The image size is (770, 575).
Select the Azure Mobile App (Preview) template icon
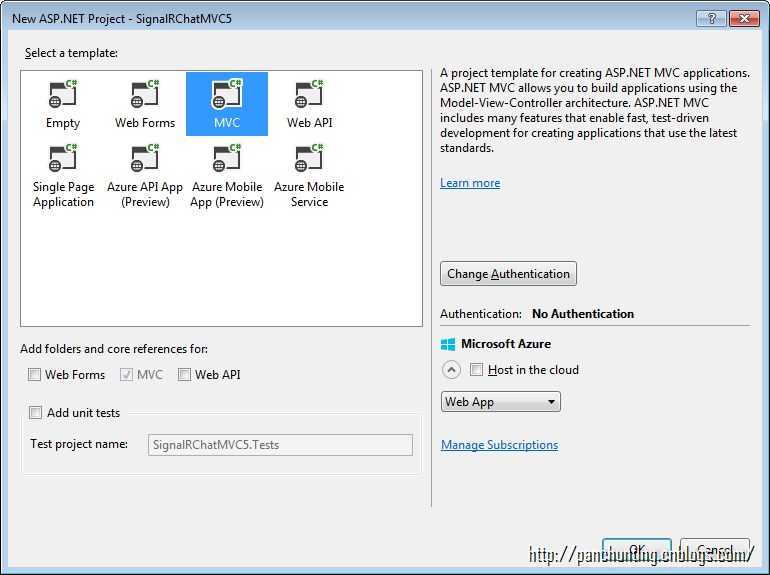point(227,158)
